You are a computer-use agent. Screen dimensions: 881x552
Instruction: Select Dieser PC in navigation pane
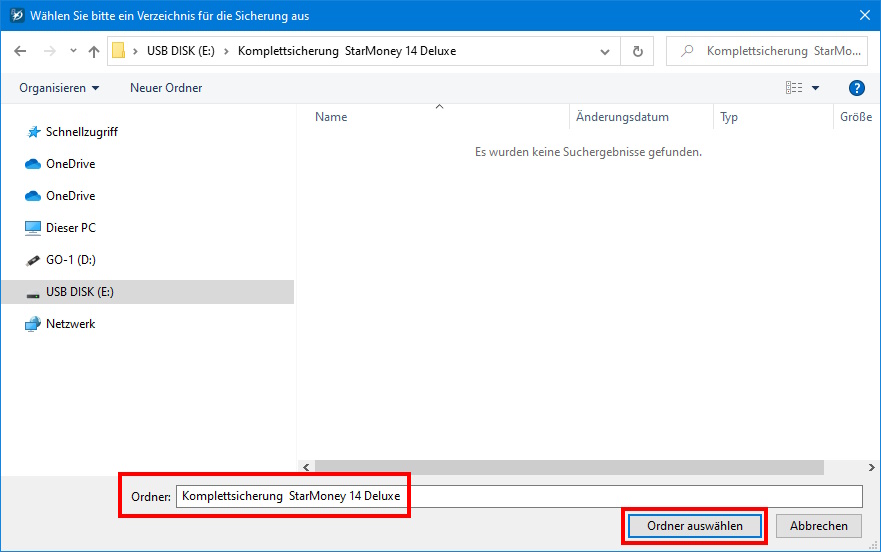pyautogui.click(x=70, y=228)
